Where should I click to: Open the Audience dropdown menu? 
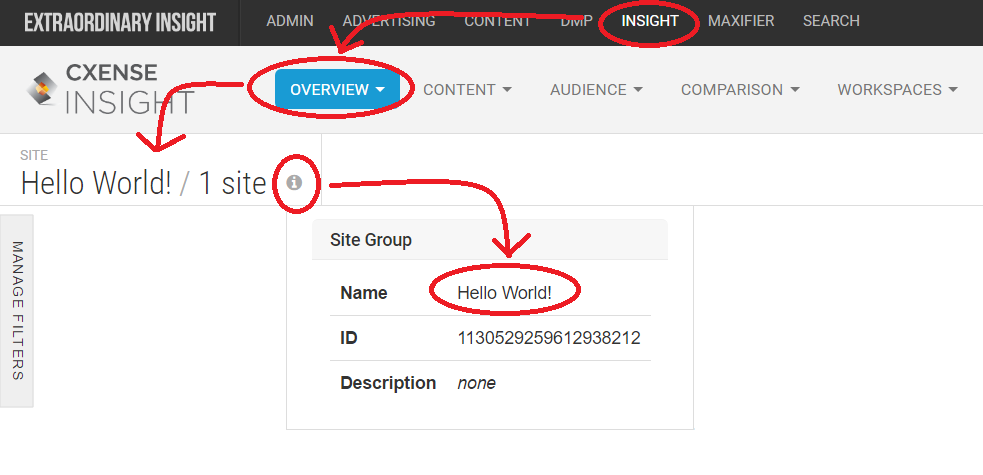pyautogui.click(x=596, y=90)
